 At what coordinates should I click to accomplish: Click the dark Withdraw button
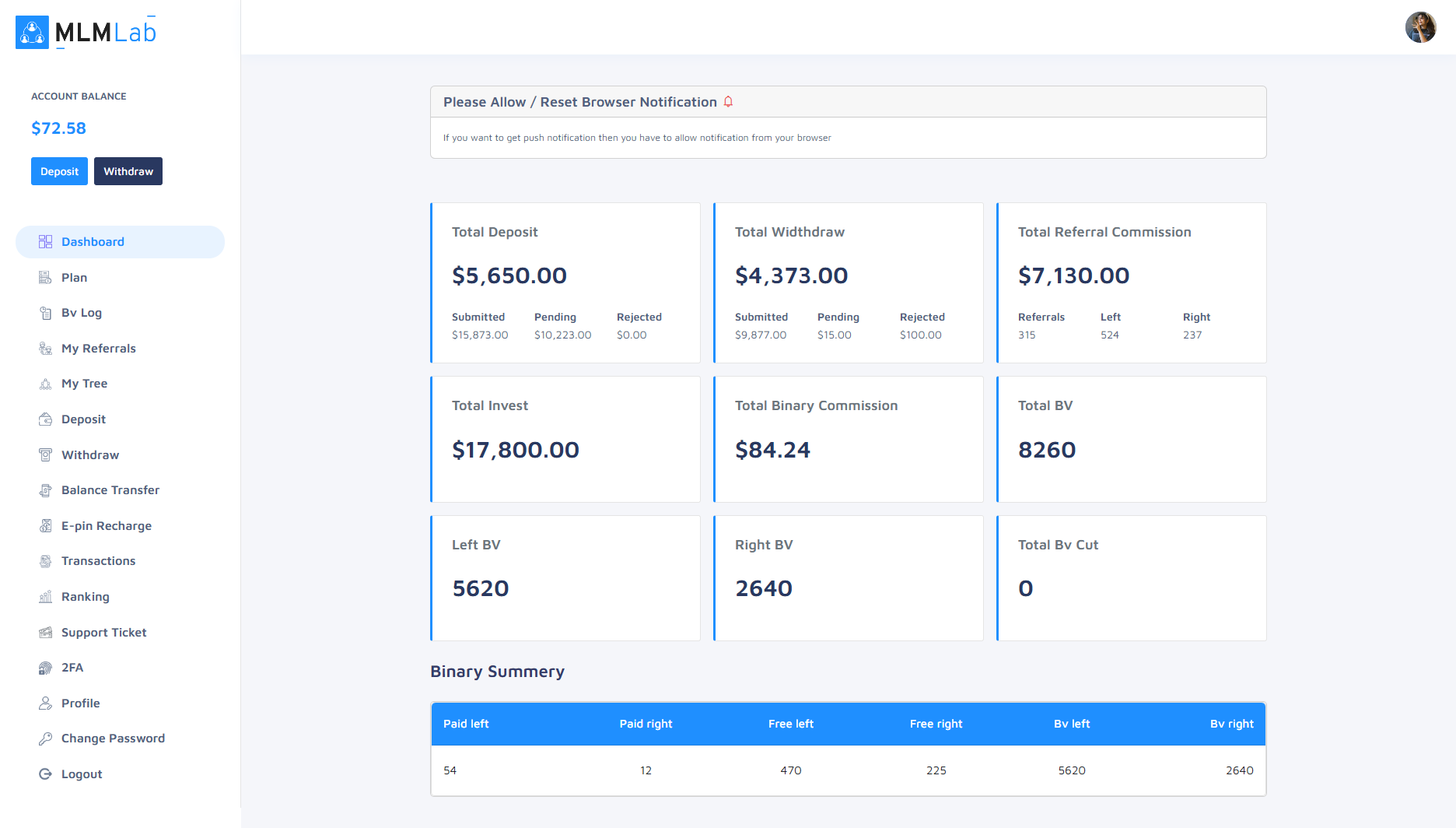pyautogui.click(x=128, y=171)
